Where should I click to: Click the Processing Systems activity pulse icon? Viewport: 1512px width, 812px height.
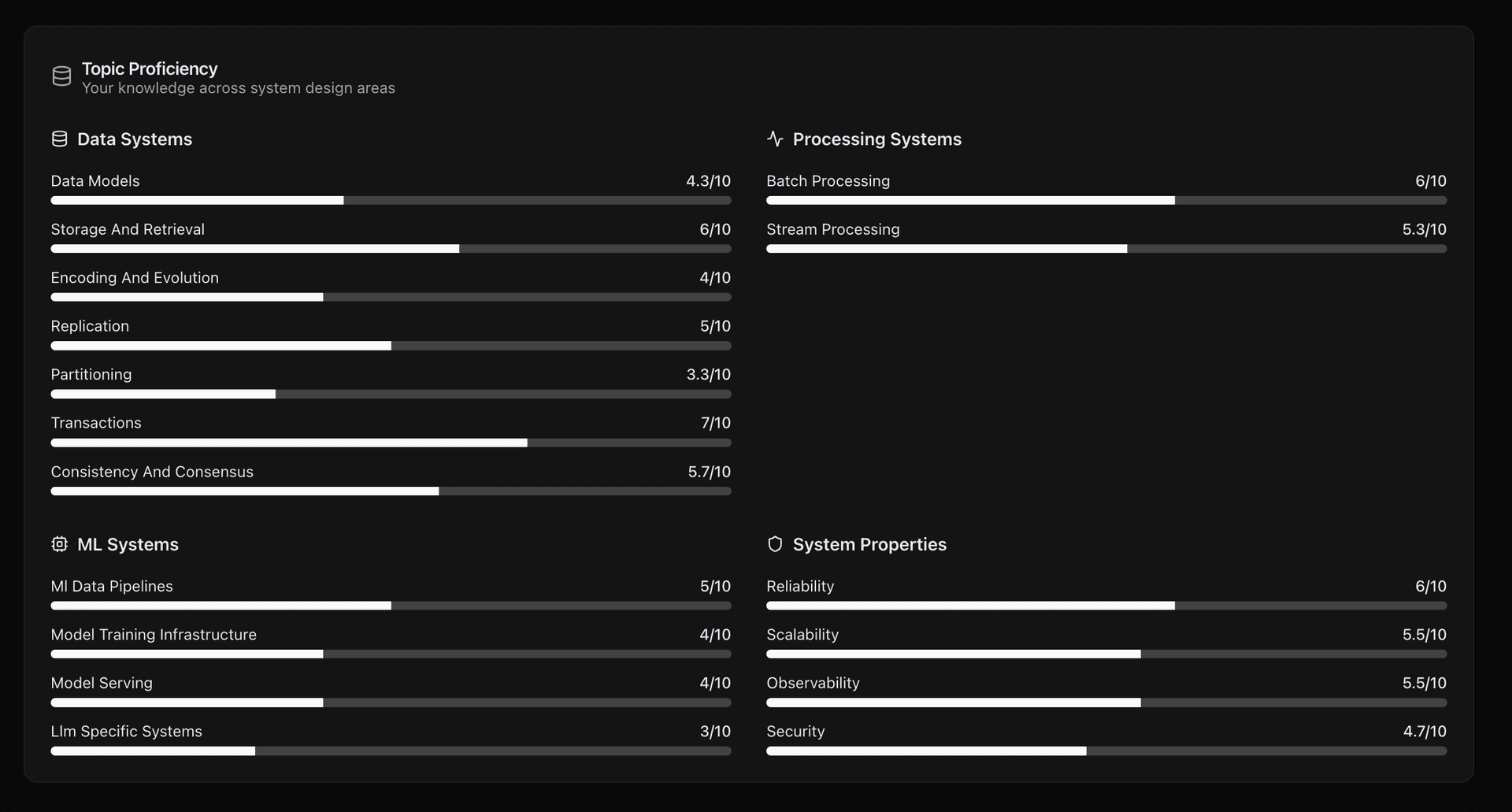(775, 139)
